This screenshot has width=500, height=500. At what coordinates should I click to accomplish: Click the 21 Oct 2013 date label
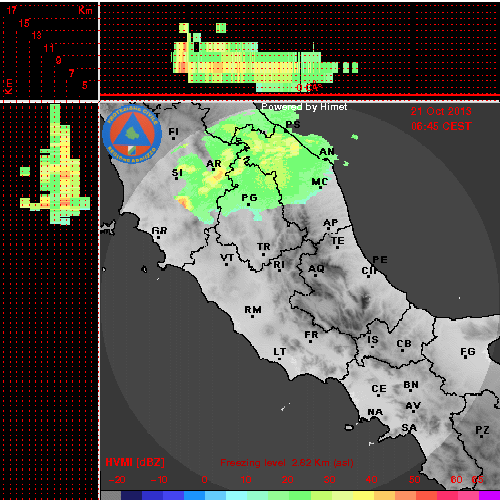[441, 111]
